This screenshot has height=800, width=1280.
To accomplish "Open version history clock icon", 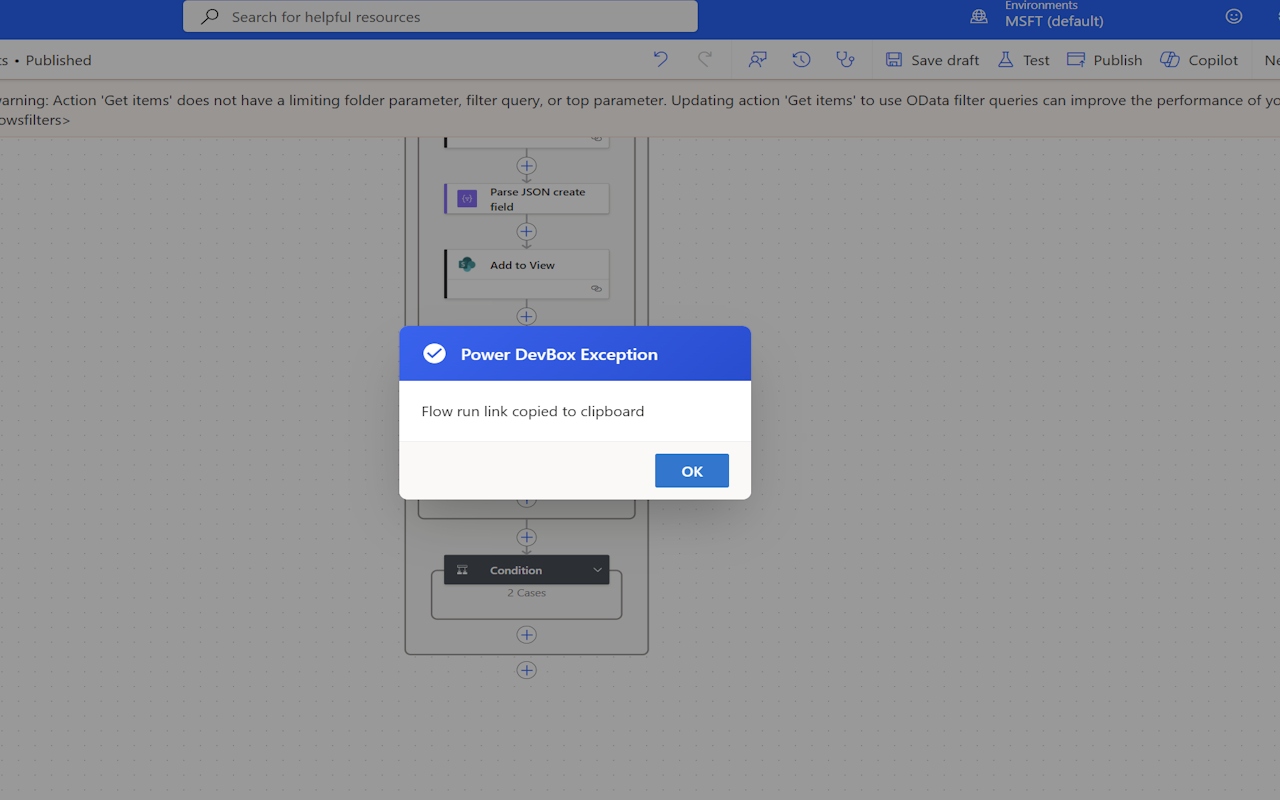I will 801,60.
